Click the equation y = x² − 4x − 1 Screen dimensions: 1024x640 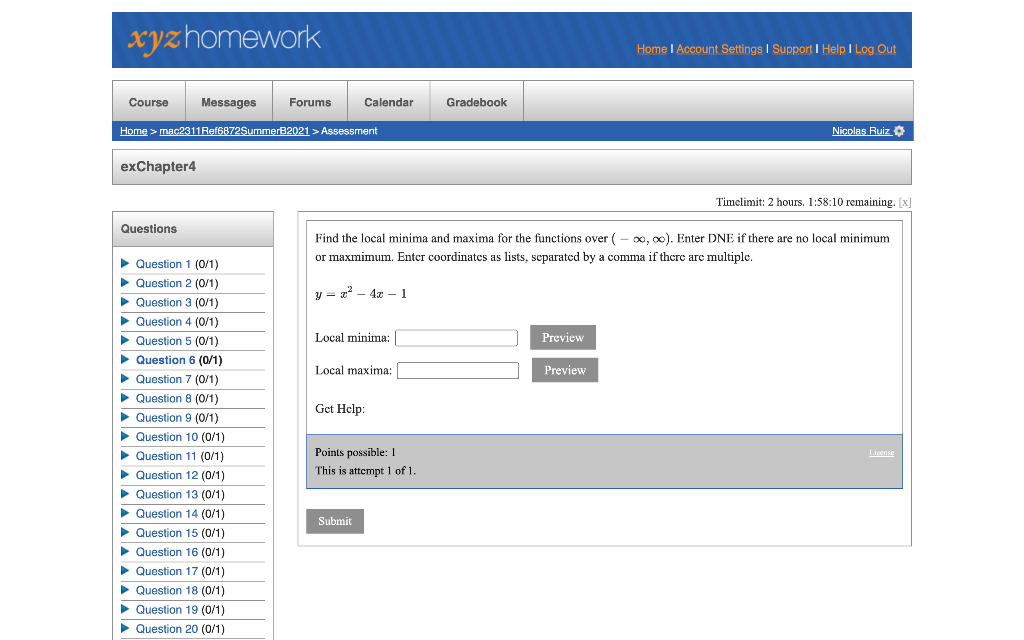361,293
